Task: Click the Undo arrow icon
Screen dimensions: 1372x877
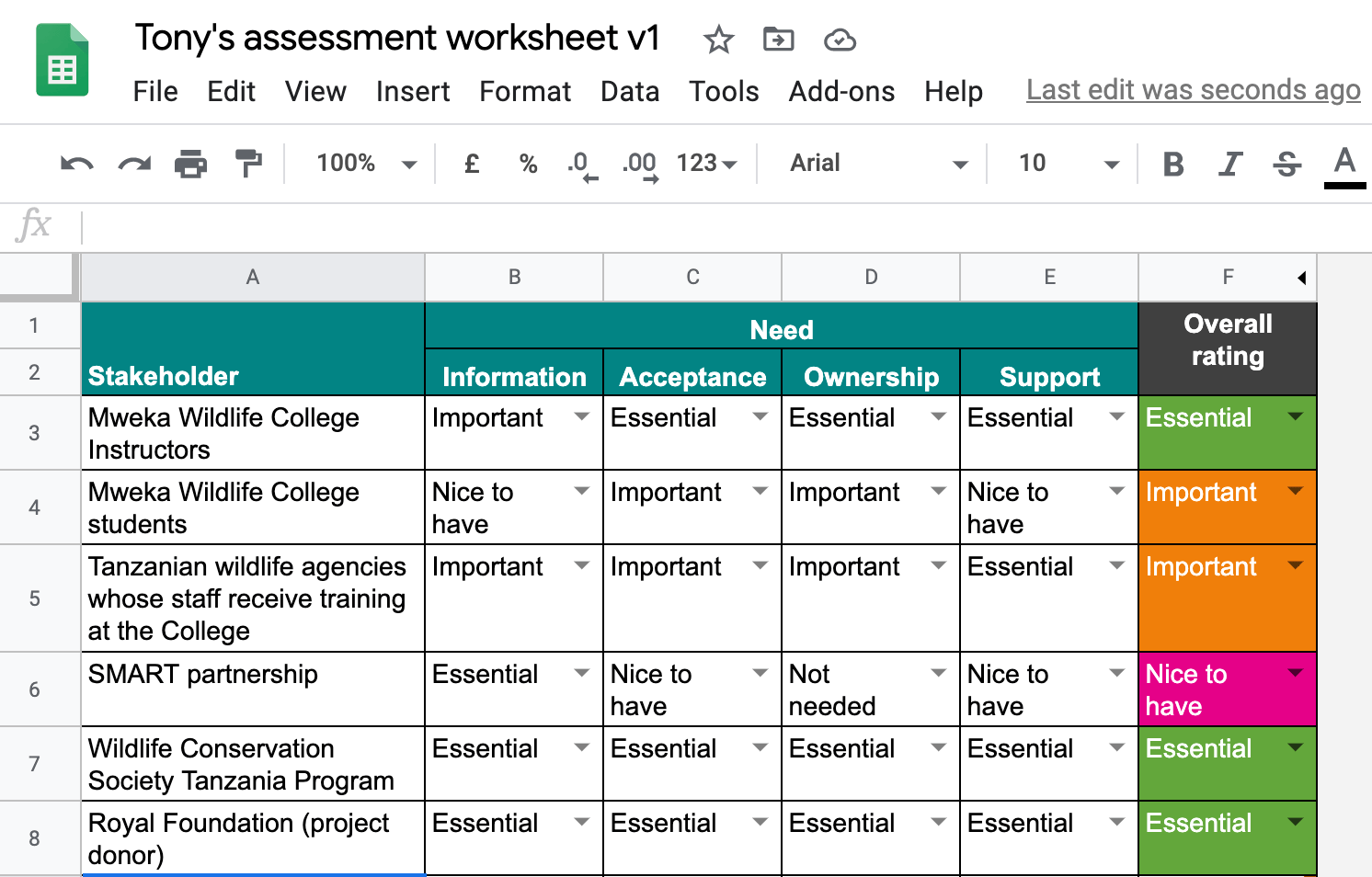Action: [77, 164]
